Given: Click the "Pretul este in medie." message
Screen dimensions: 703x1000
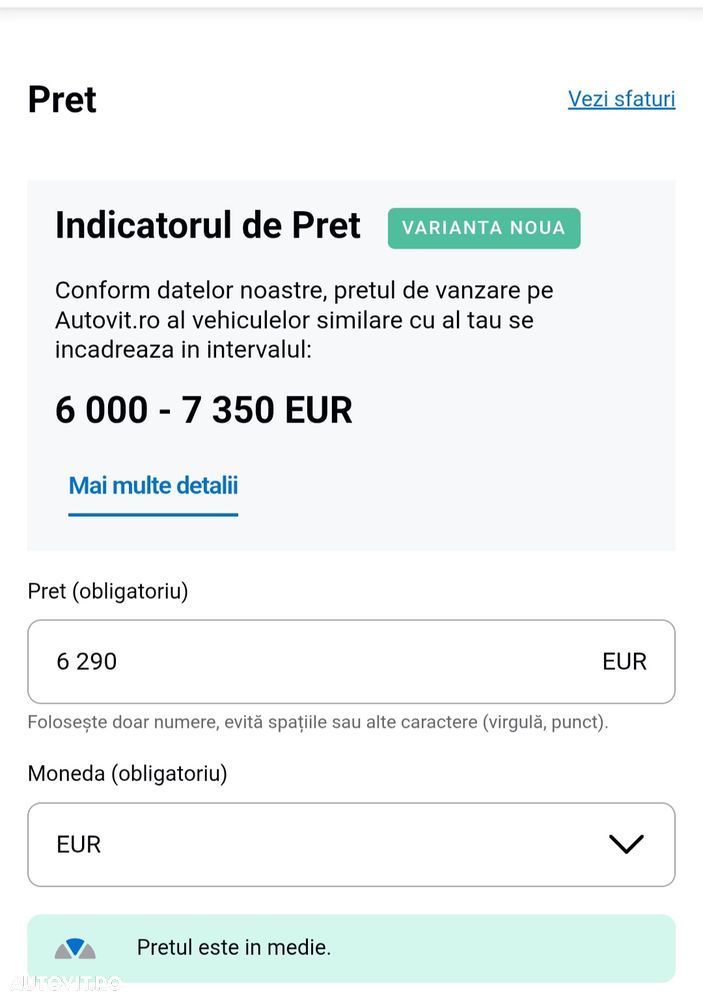Looking at the screenshot, I should tap(233, 947).
